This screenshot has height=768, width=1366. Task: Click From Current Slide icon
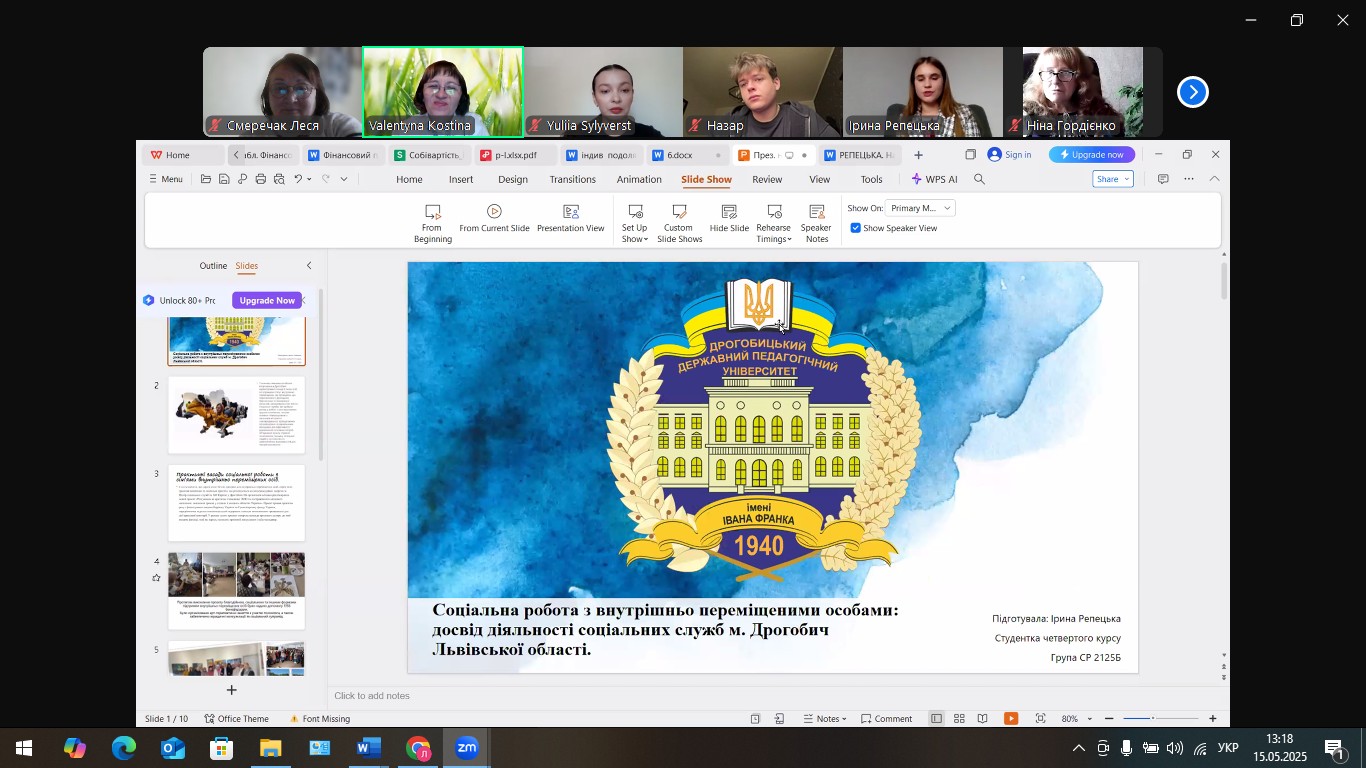pos(494,212)
